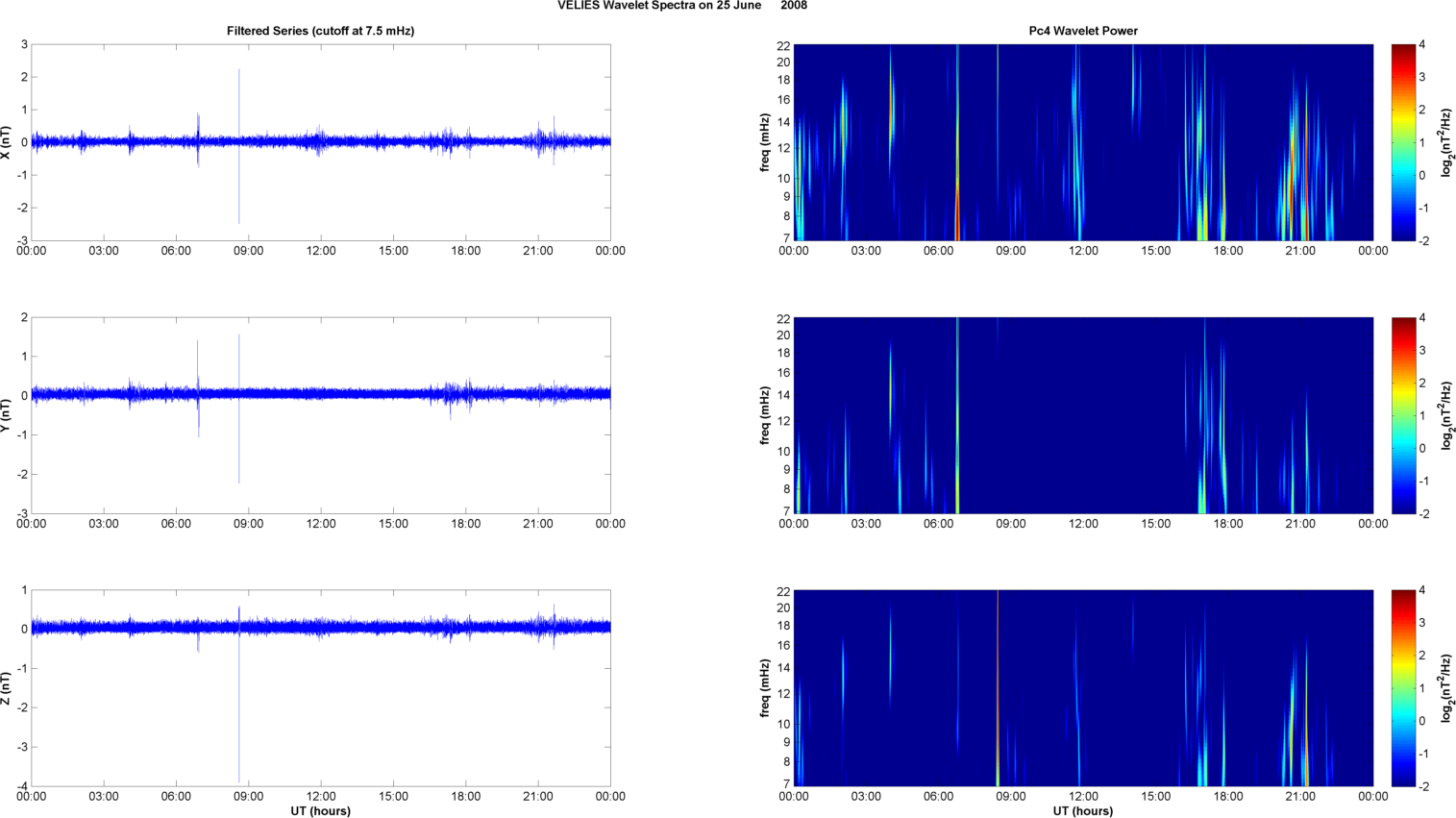Select log2(nT²/Hz) label beside Y spectrogram colorbar
The width and height of the screenshot is (1456, 818).
point(1445,415)
